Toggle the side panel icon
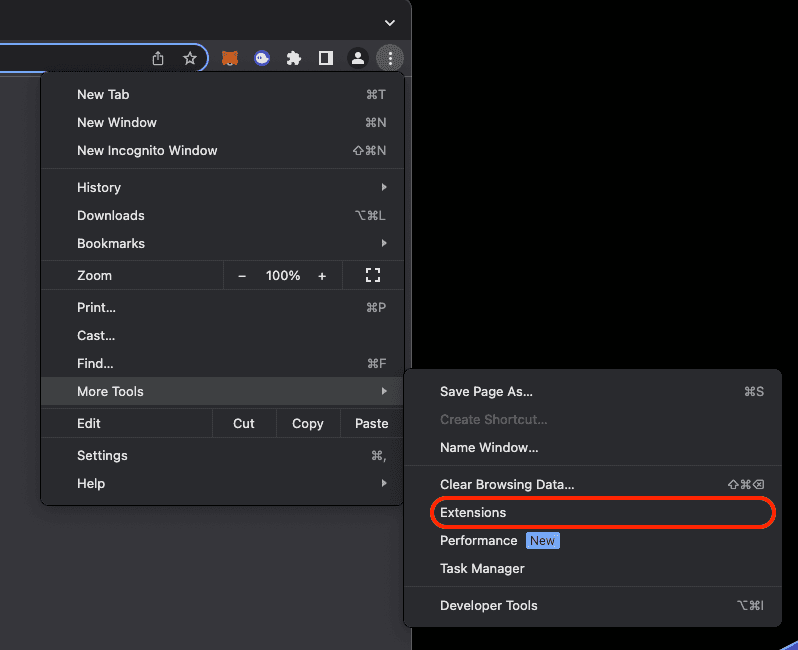Viewport: 798px width, 650px height. click(x=326, y=58)
